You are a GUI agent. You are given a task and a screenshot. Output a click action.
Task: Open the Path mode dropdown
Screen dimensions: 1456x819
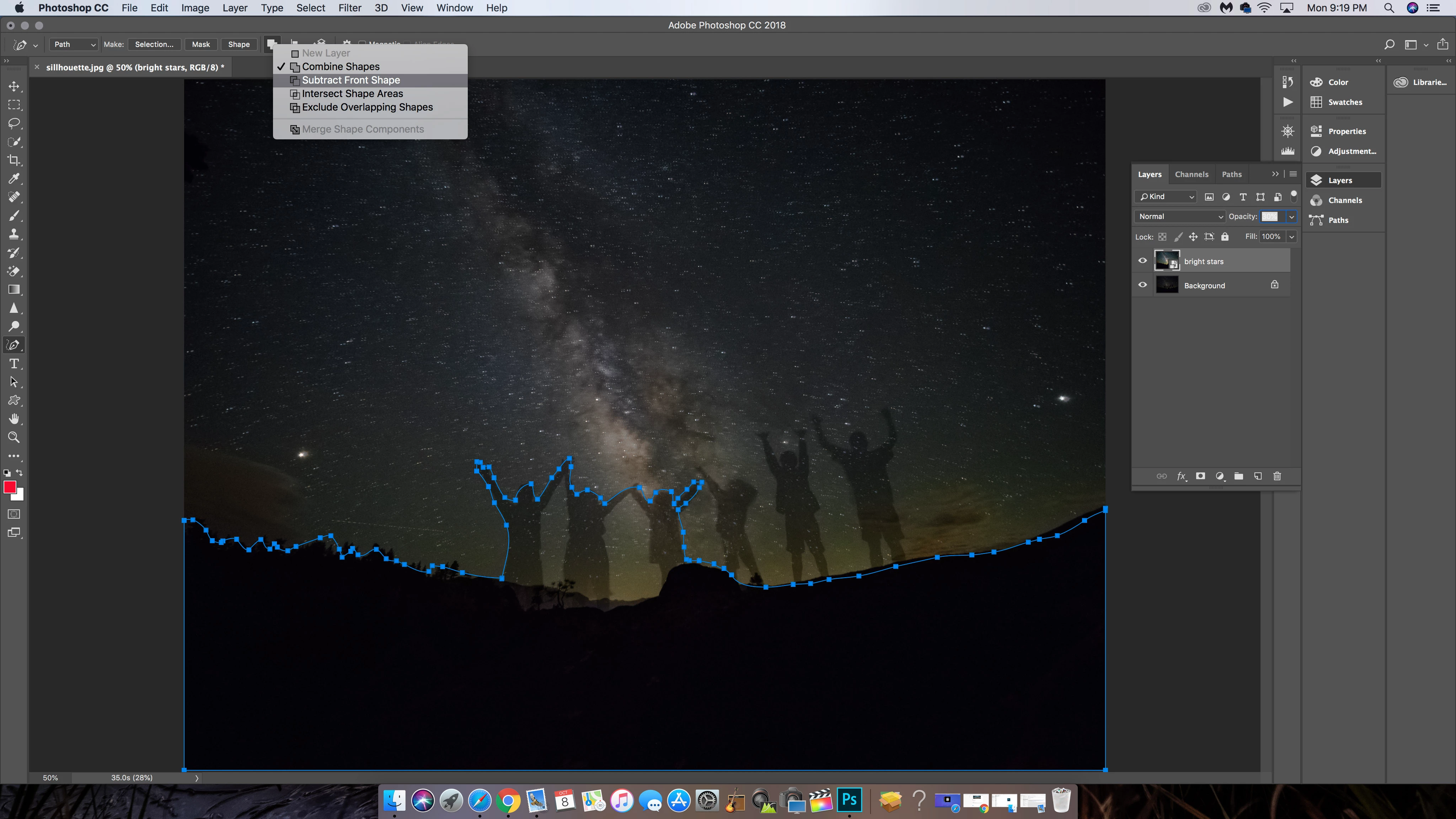click(x=74, y=44)
